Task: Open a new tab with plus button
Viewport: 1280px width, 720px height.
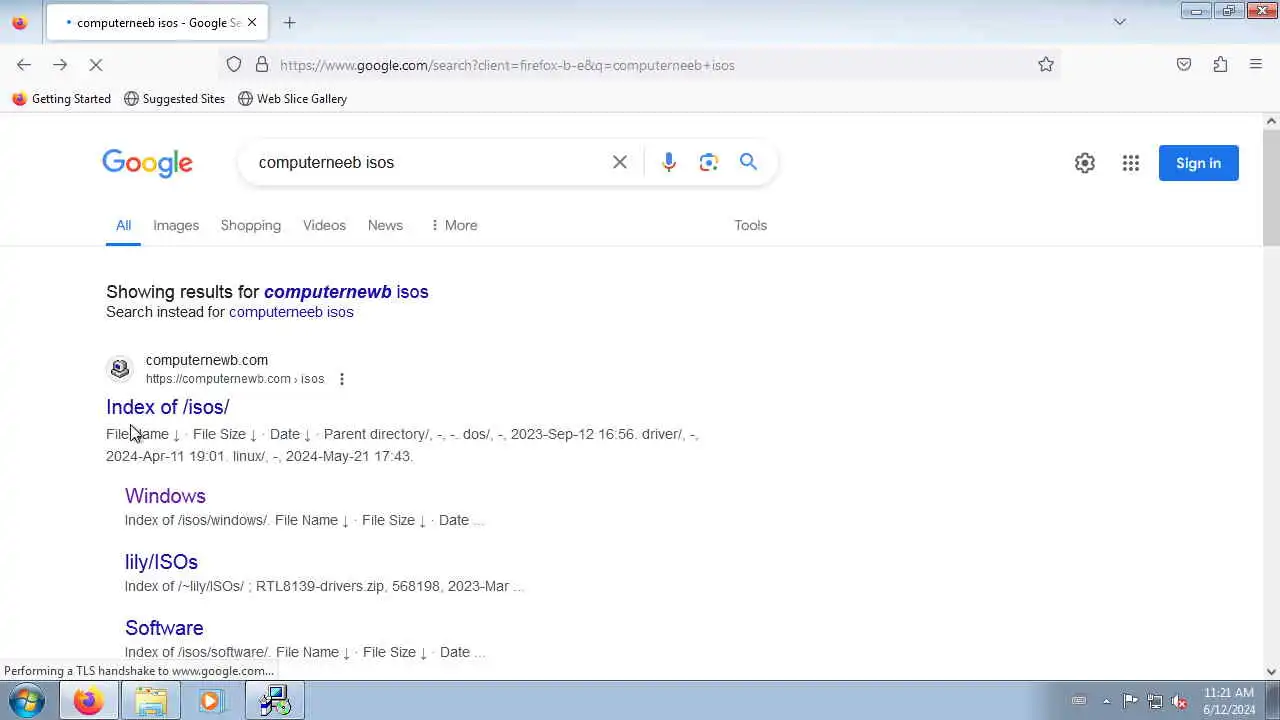Action: (290, 22)
